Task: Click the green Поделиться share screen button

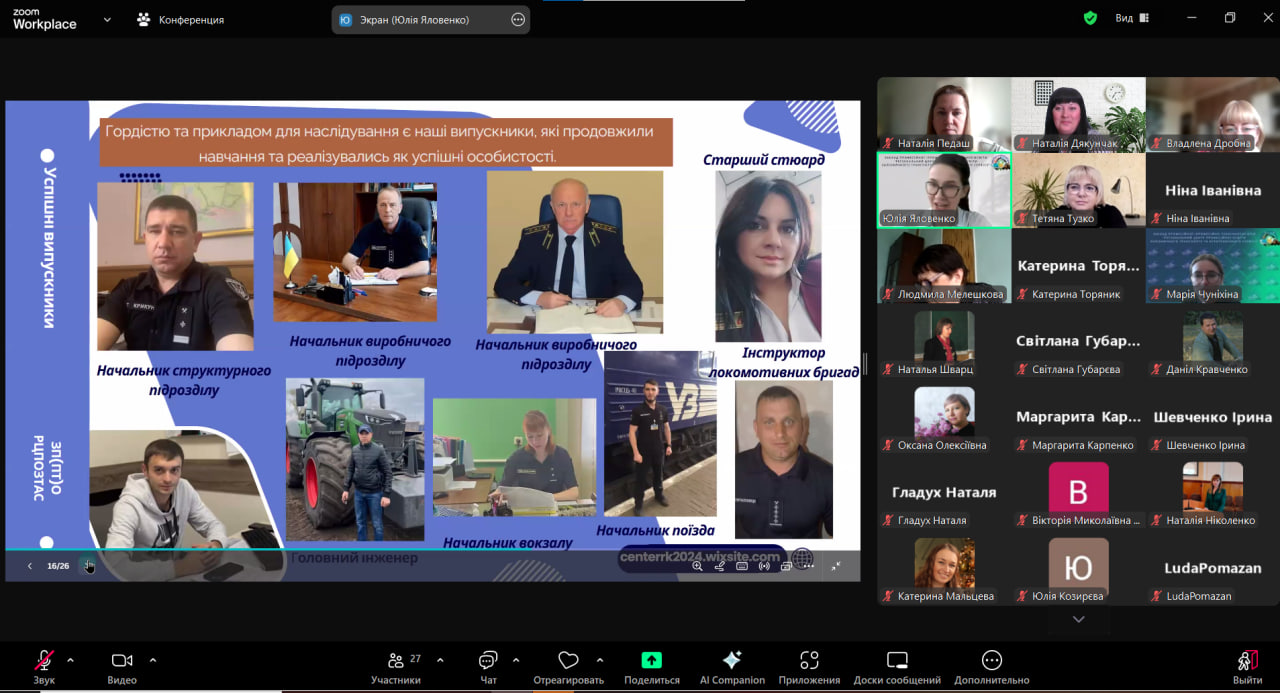Action: pos(652,667)
